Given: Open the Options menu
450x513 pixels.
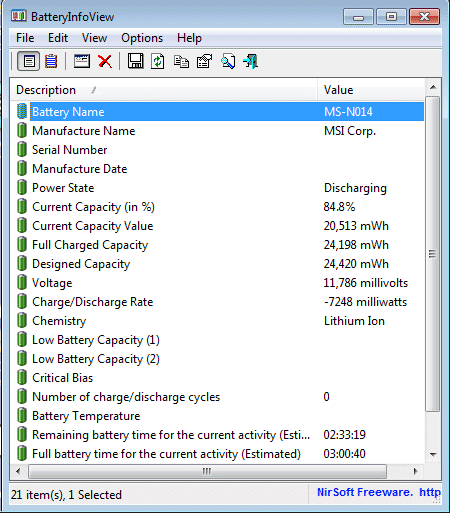Looking at the screenshot, I should tap(142, 38).
